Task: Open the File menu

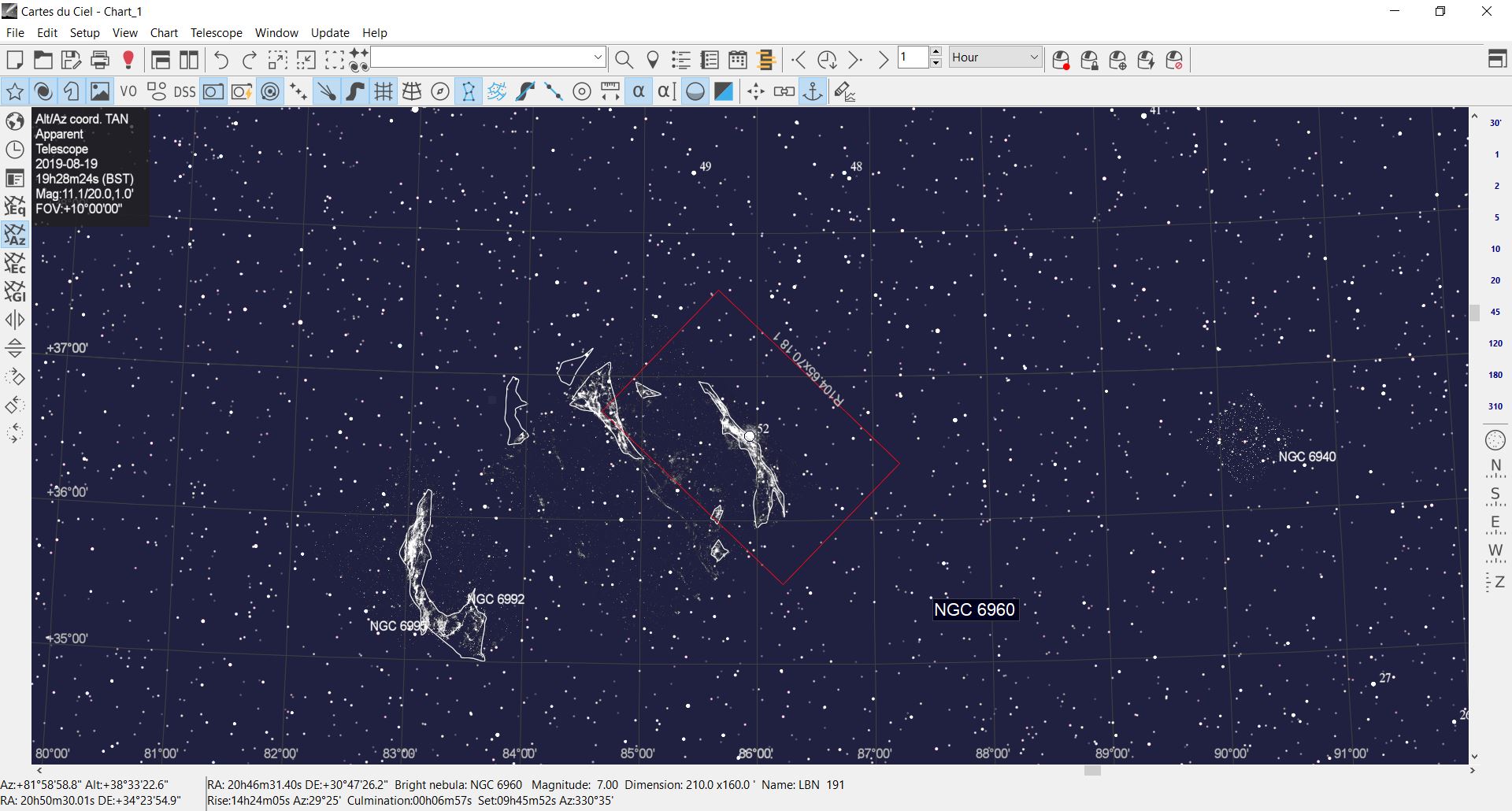Action: (x=15, y=32)
